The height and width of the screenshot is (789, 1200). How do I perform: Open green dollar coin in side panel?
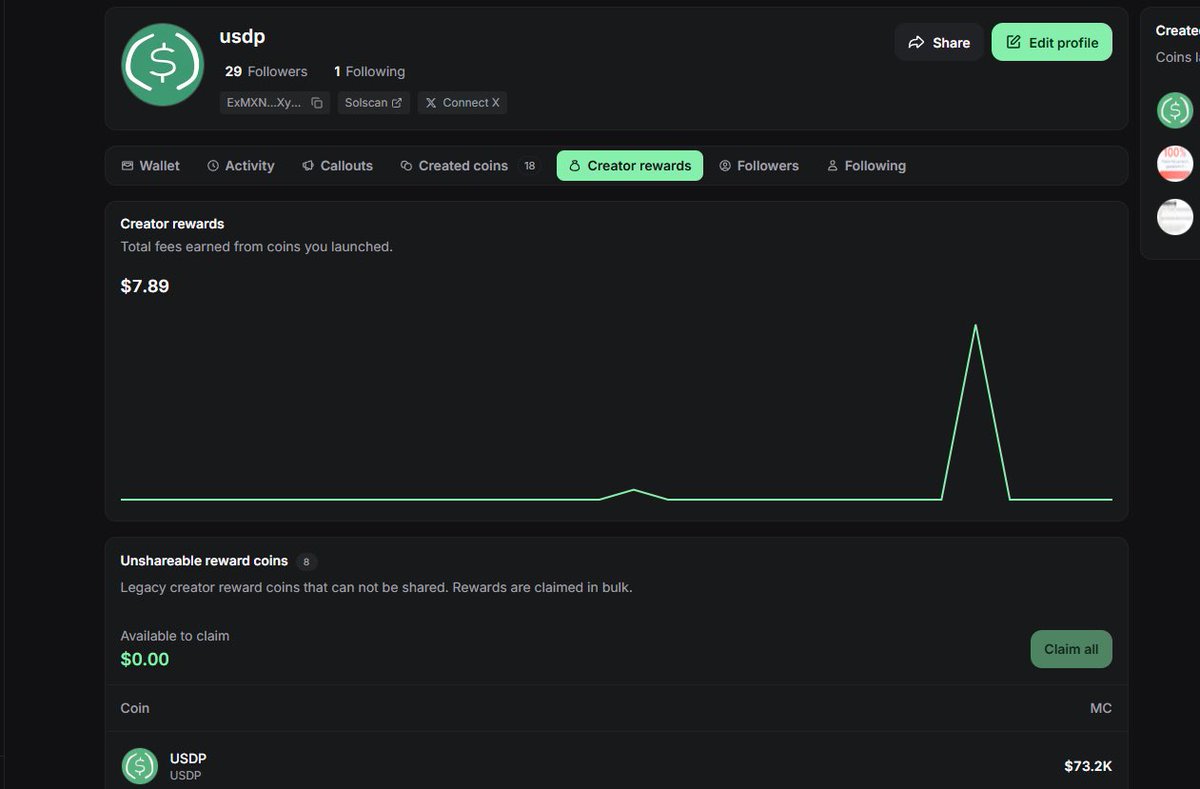click(1175, 110)
